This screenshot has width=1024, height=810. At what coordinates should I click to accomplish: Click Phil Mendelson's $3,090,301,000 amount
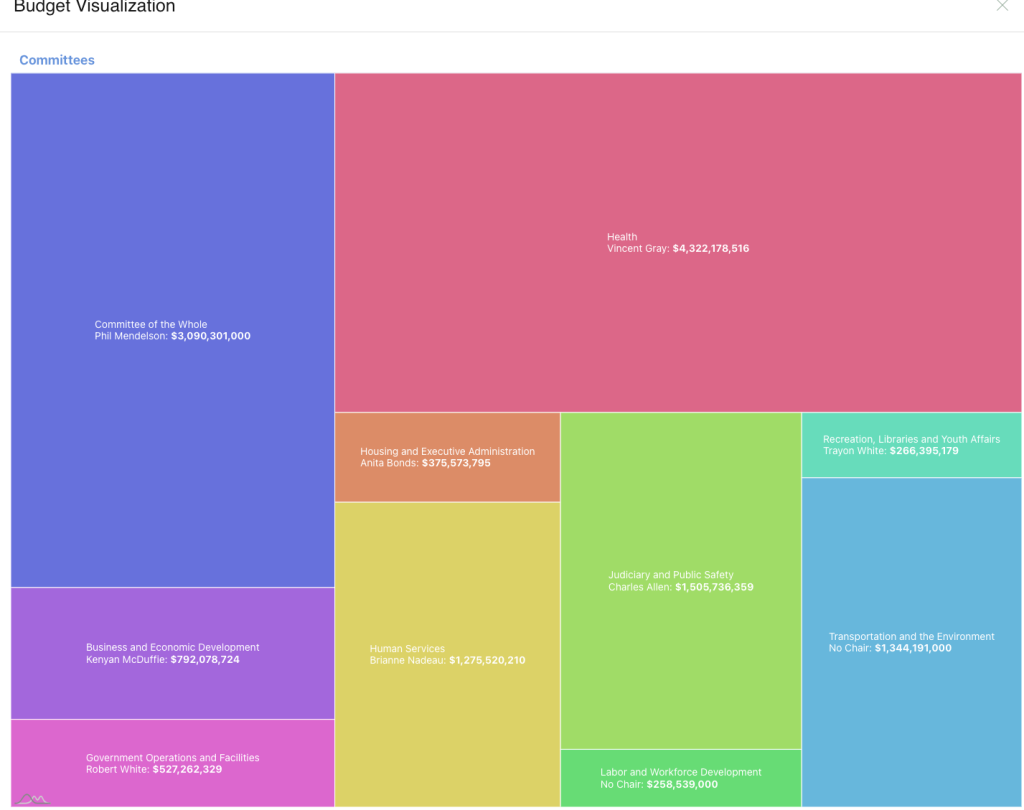(210, 337)
